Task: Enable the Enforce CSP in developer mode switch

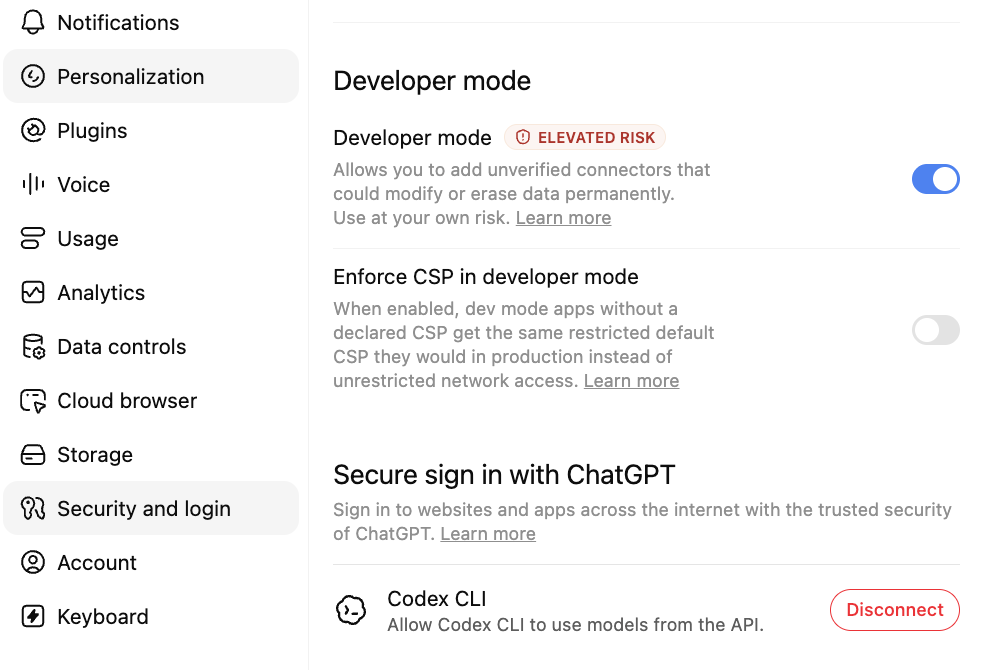Action: pos(935,330)
